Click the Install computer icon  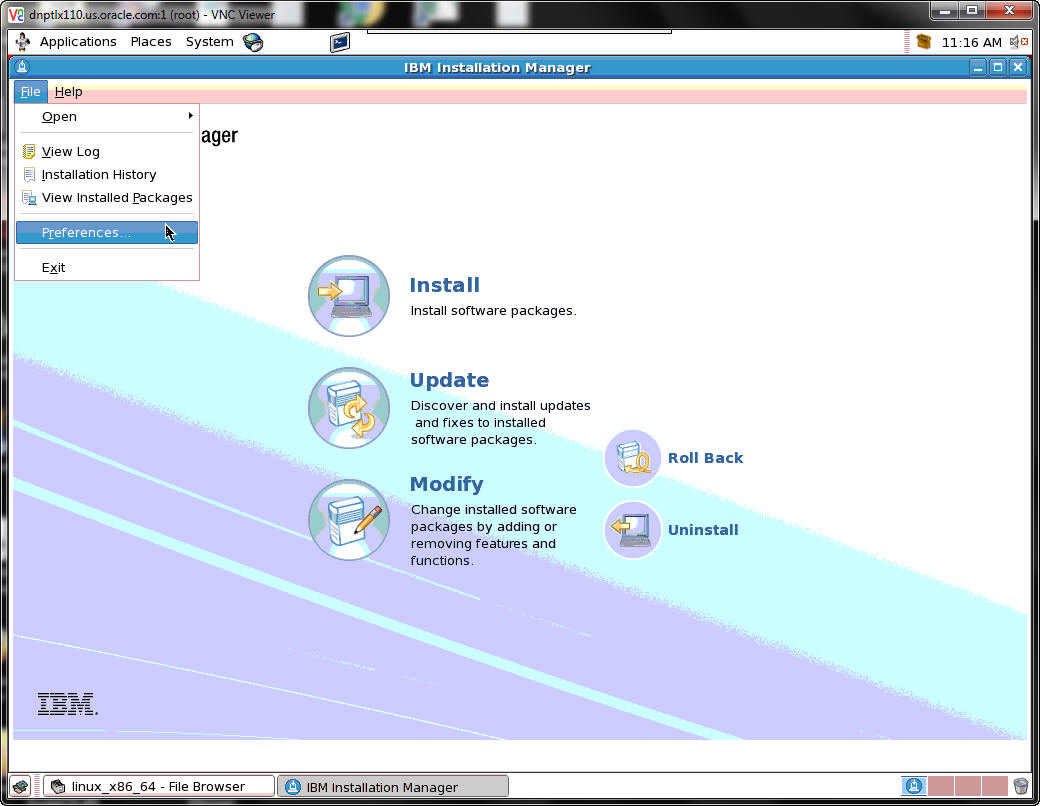[x=349, y=296]
